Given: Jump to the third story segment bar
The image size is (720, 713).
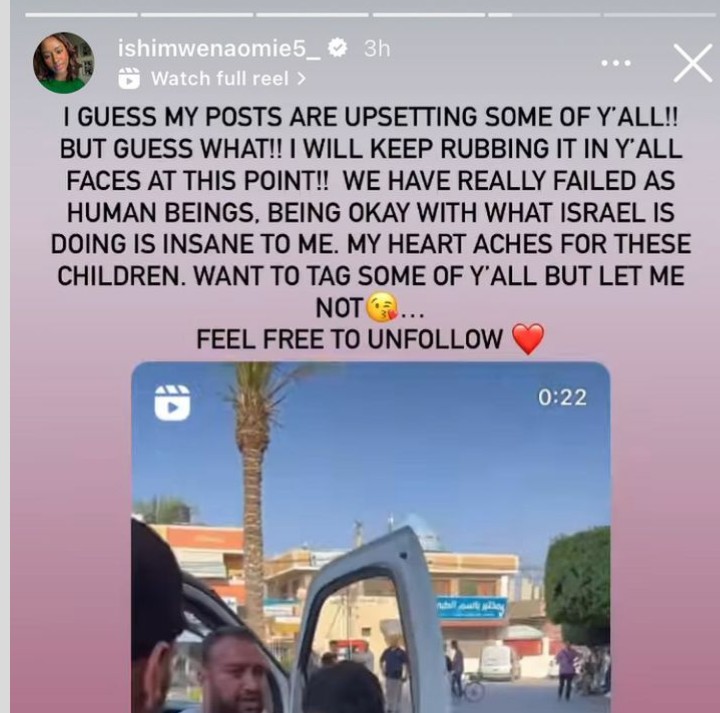Looking at the screenshot, I should tap(312, 15).
